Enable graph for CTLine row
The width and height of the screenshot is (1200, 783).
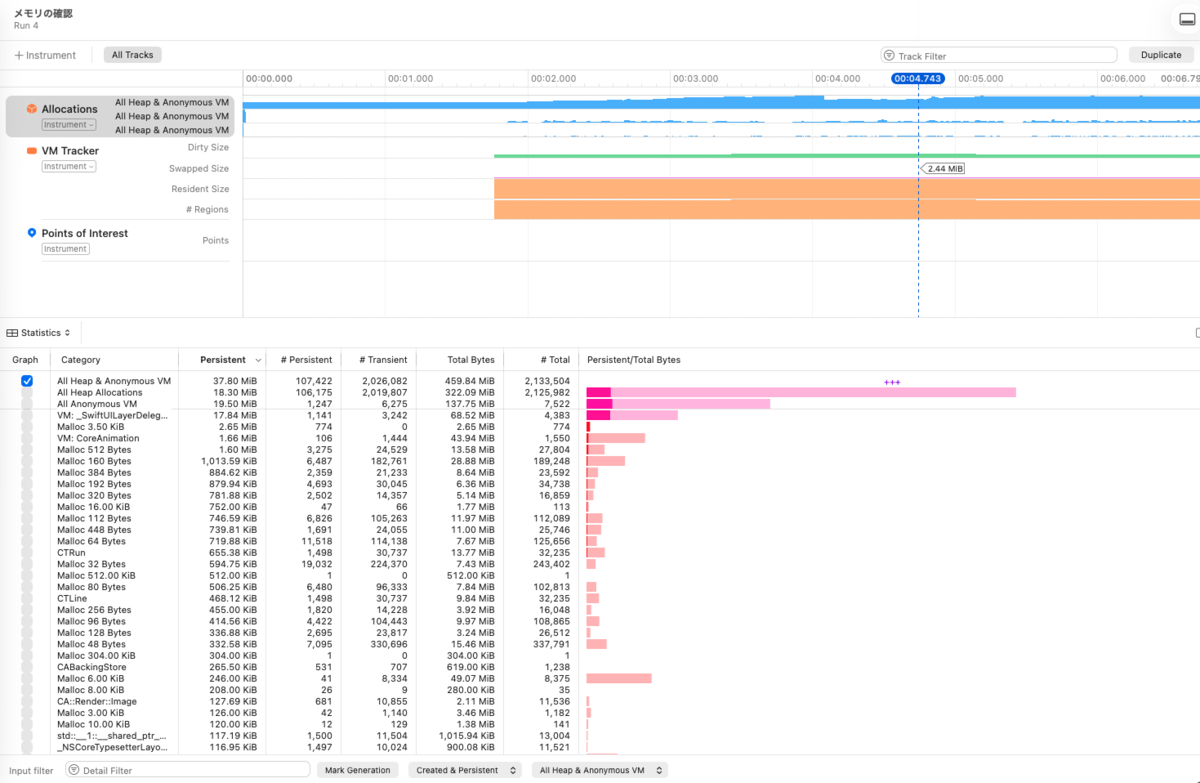click(x=27, y=599)
